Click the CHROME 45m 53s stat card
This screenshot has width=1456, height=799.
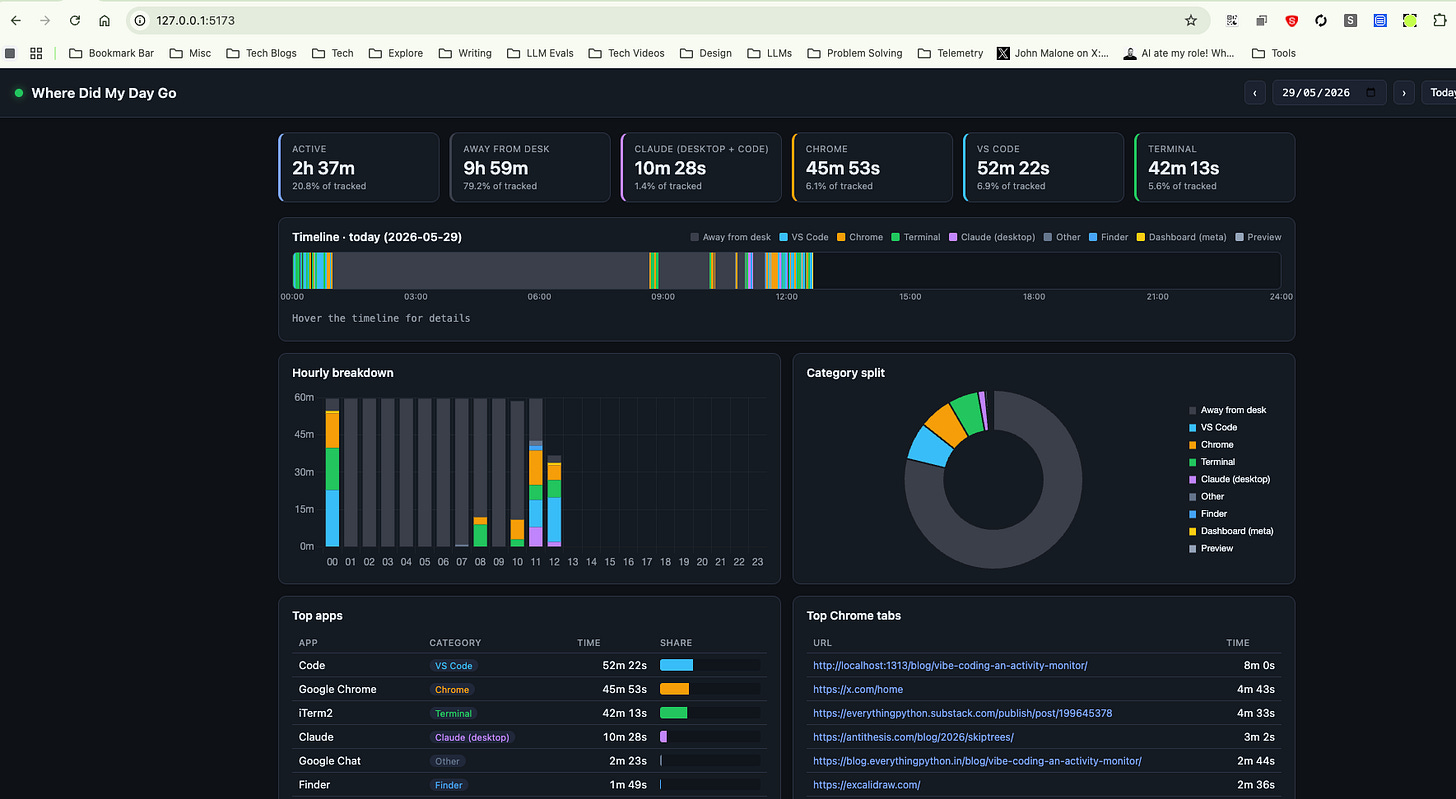click(872, 168)
